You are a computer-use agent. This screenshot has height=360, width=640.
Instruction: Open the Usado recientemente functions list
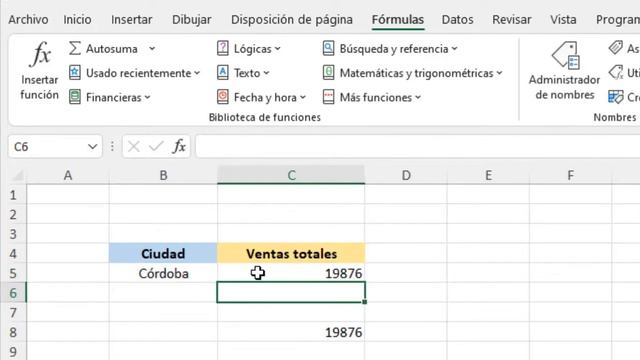(134, 73)
